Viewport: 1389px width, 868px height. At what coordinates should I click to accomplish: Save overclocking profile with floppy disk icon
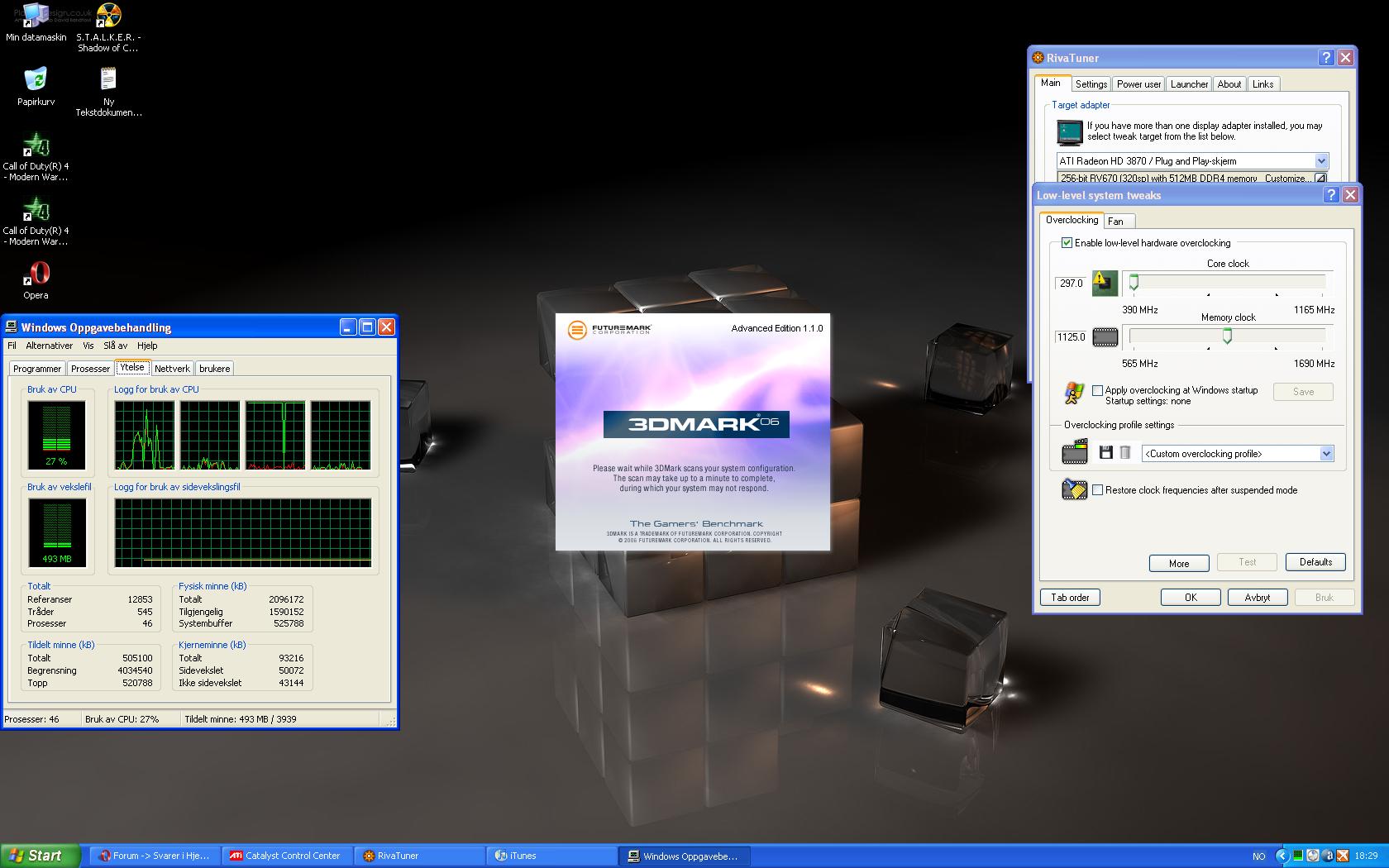tap(1105, 453)
